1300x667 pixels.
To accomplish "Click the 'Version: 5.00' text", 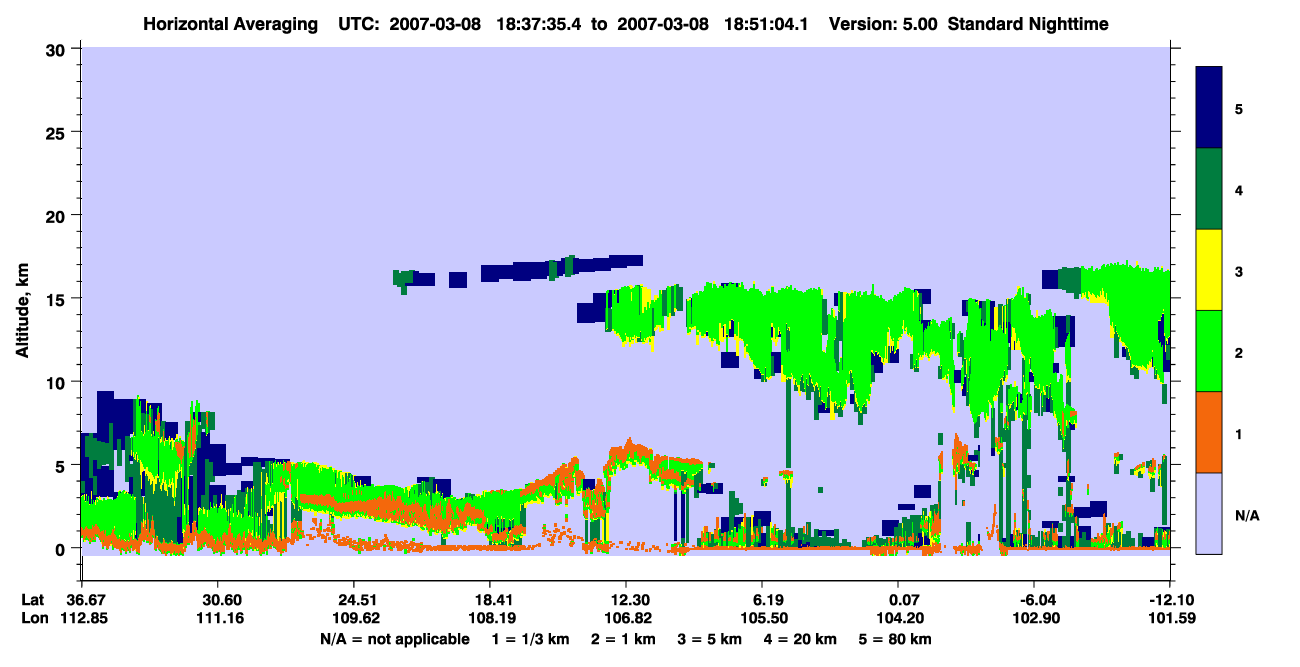I will 883,24.
